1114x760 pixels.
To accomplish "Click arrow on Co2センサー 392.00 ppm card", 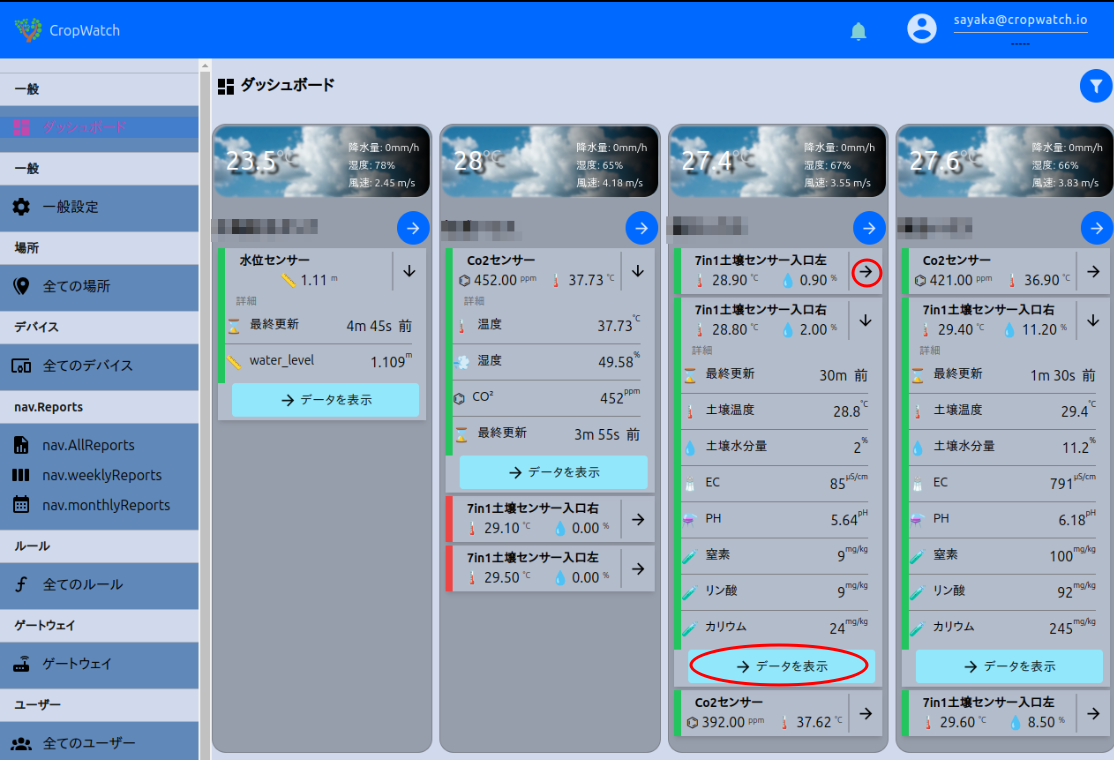I will [x=866, y=713].
